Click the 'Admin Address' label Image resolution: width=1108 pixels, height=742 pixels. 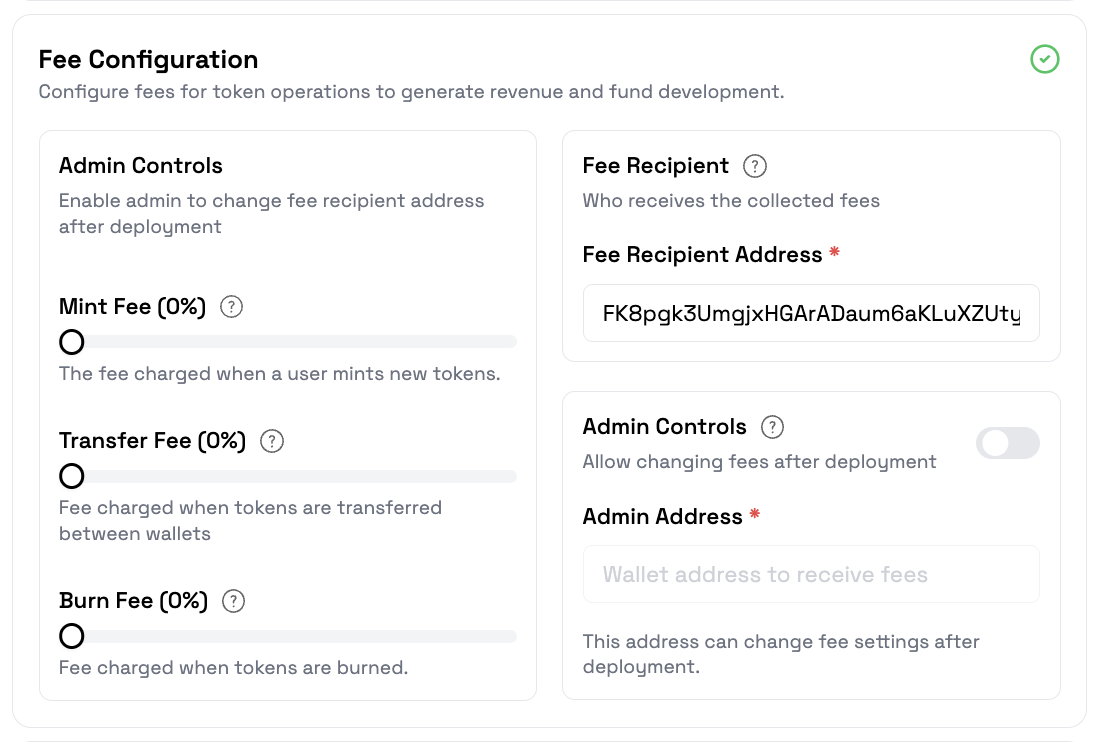(x=662, y=517)
